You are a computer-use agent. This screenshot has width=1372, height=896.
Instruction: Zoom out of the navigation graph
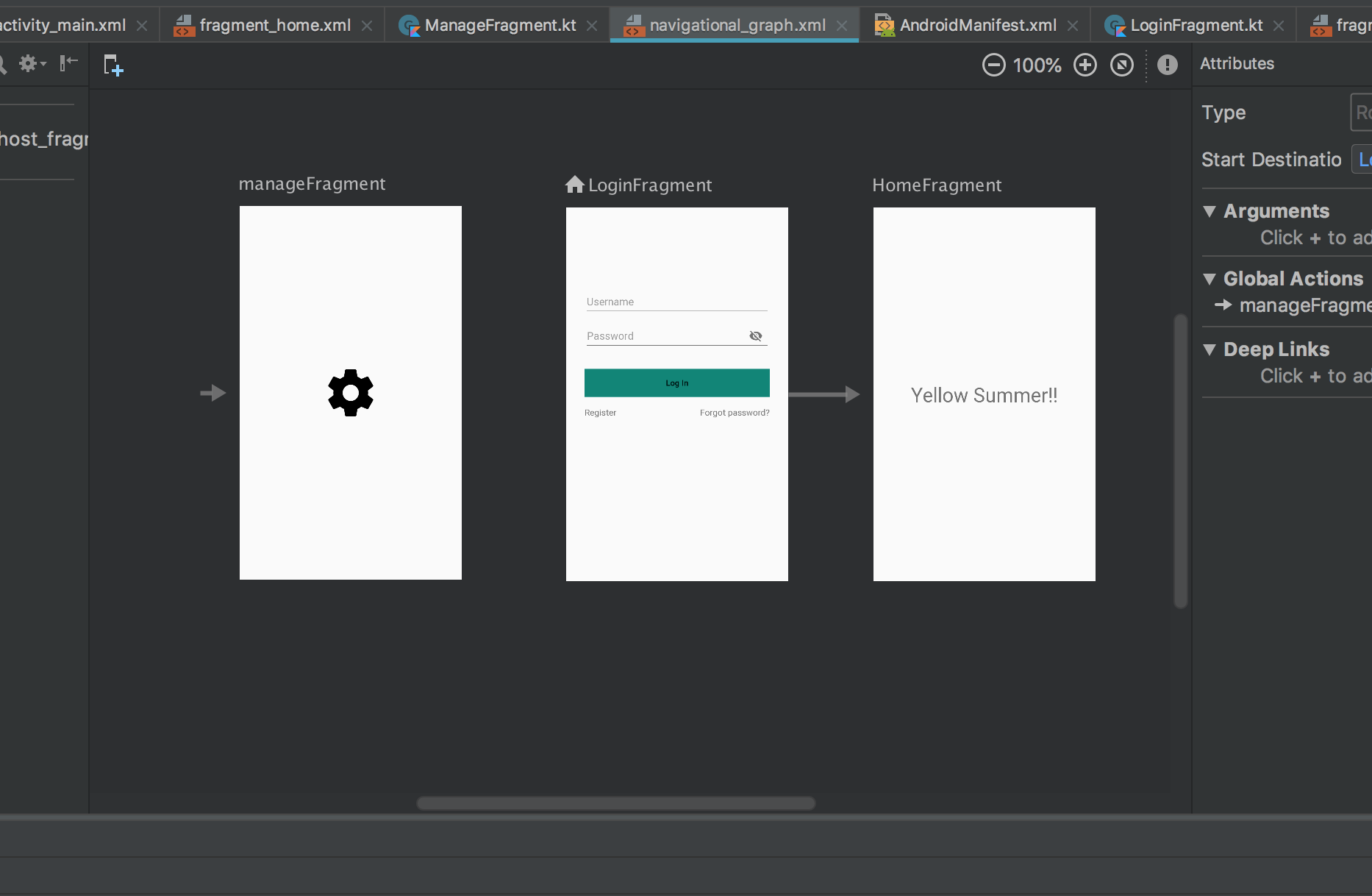993,65
